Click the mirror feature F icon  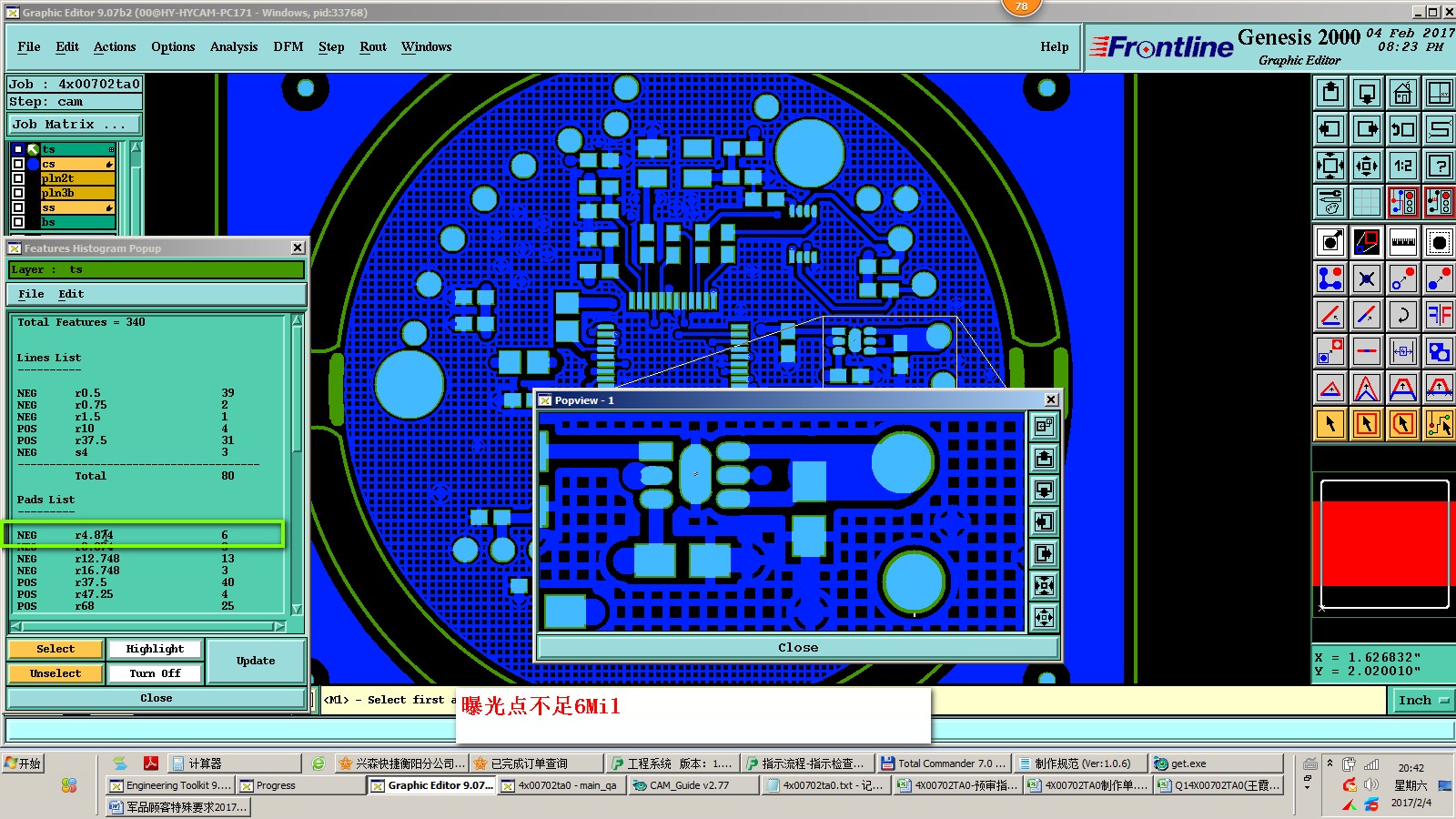point(1440,315)
